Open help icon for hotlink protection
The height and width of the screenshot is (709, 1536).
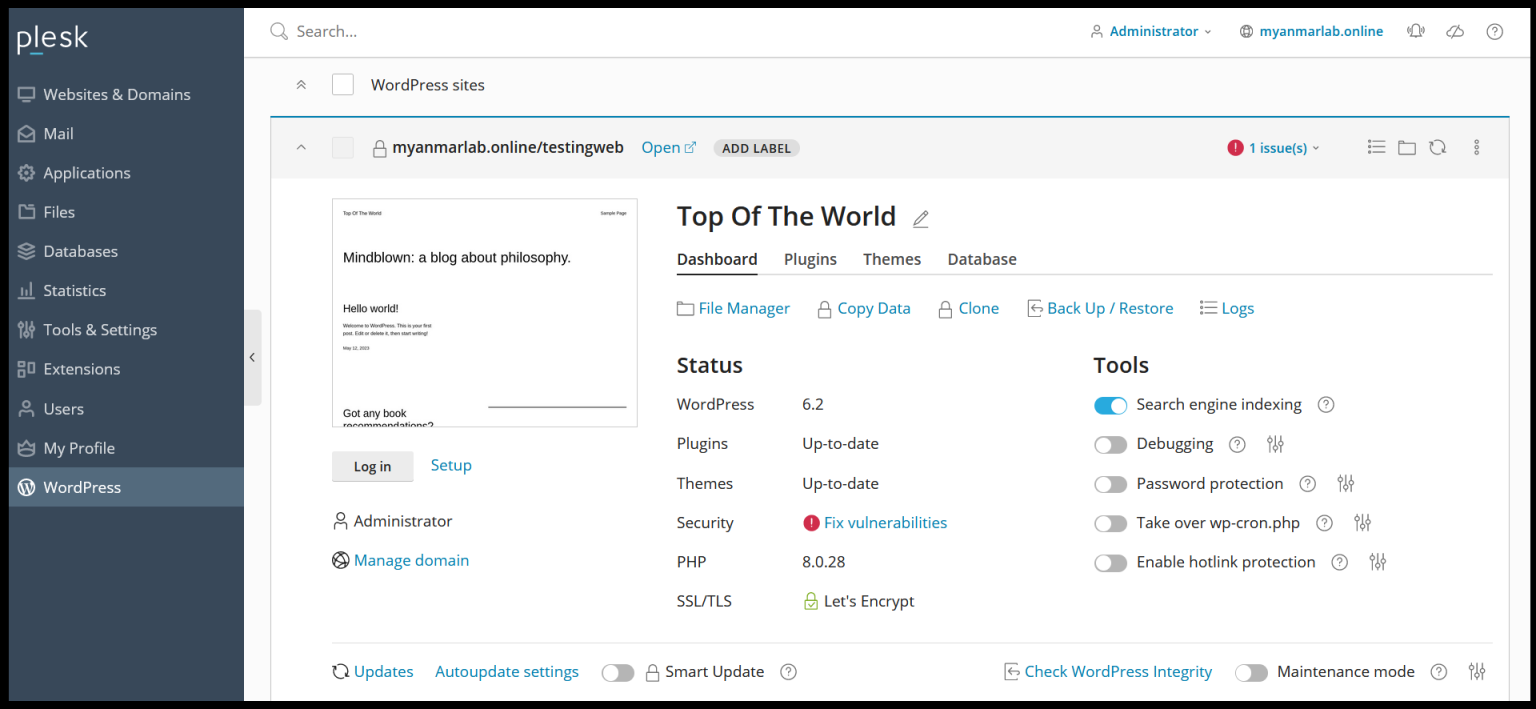(1340, 562)
